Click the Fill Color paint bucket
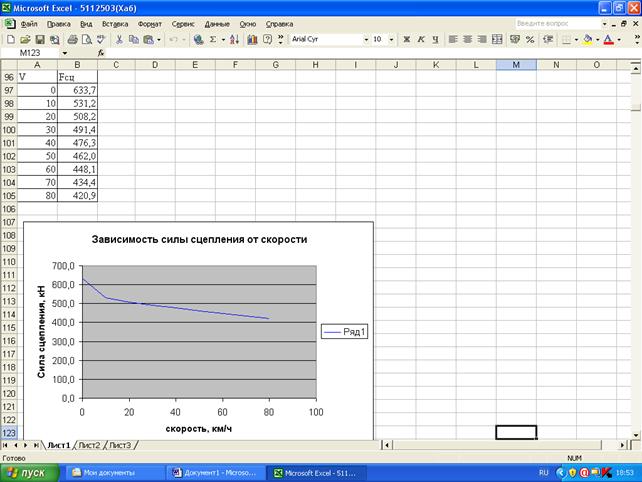Viewport: 642px width, 482px height. [587, 40]
